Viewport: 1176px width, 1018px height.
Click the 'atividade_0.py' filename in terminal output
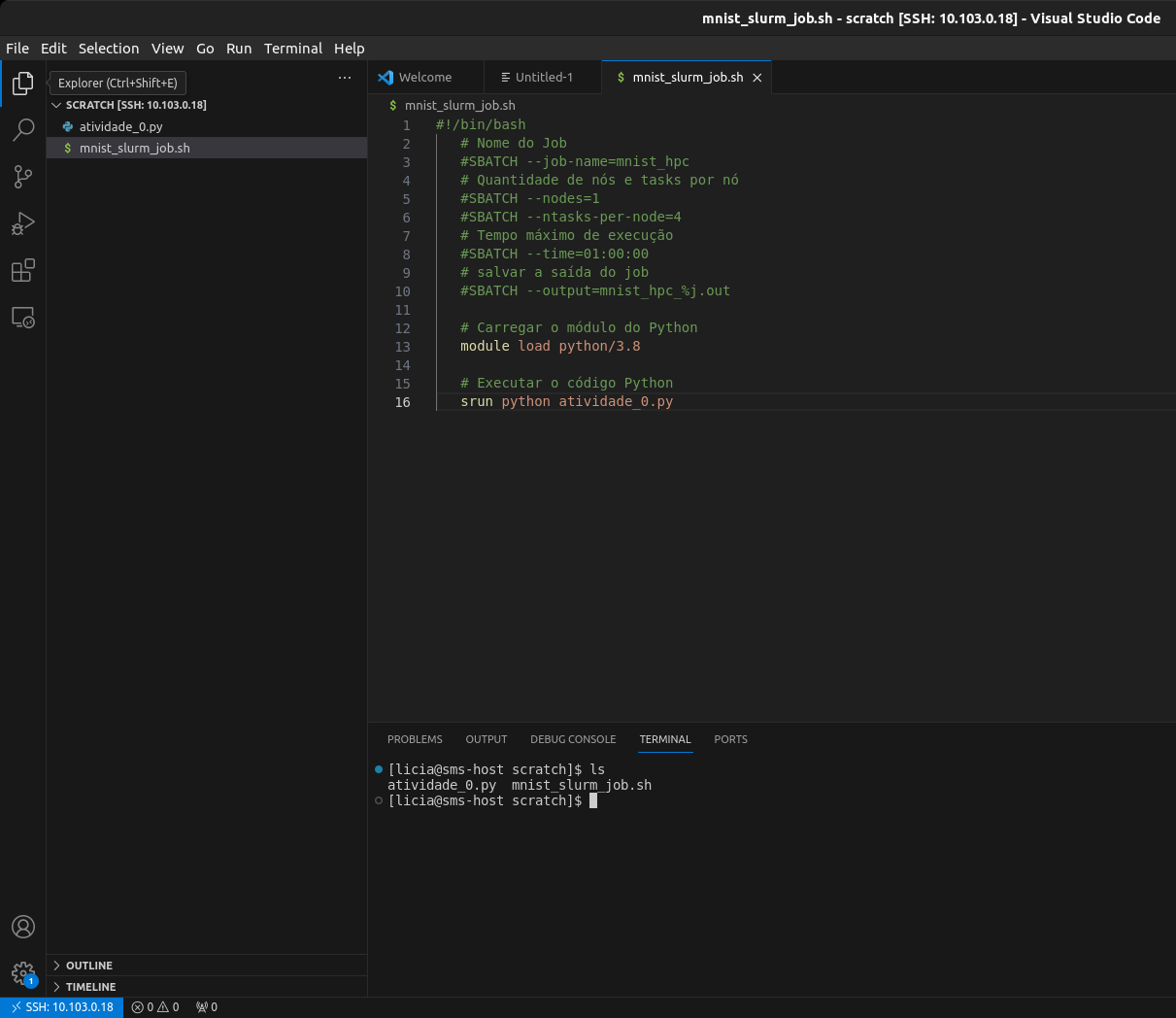point(442,786)
